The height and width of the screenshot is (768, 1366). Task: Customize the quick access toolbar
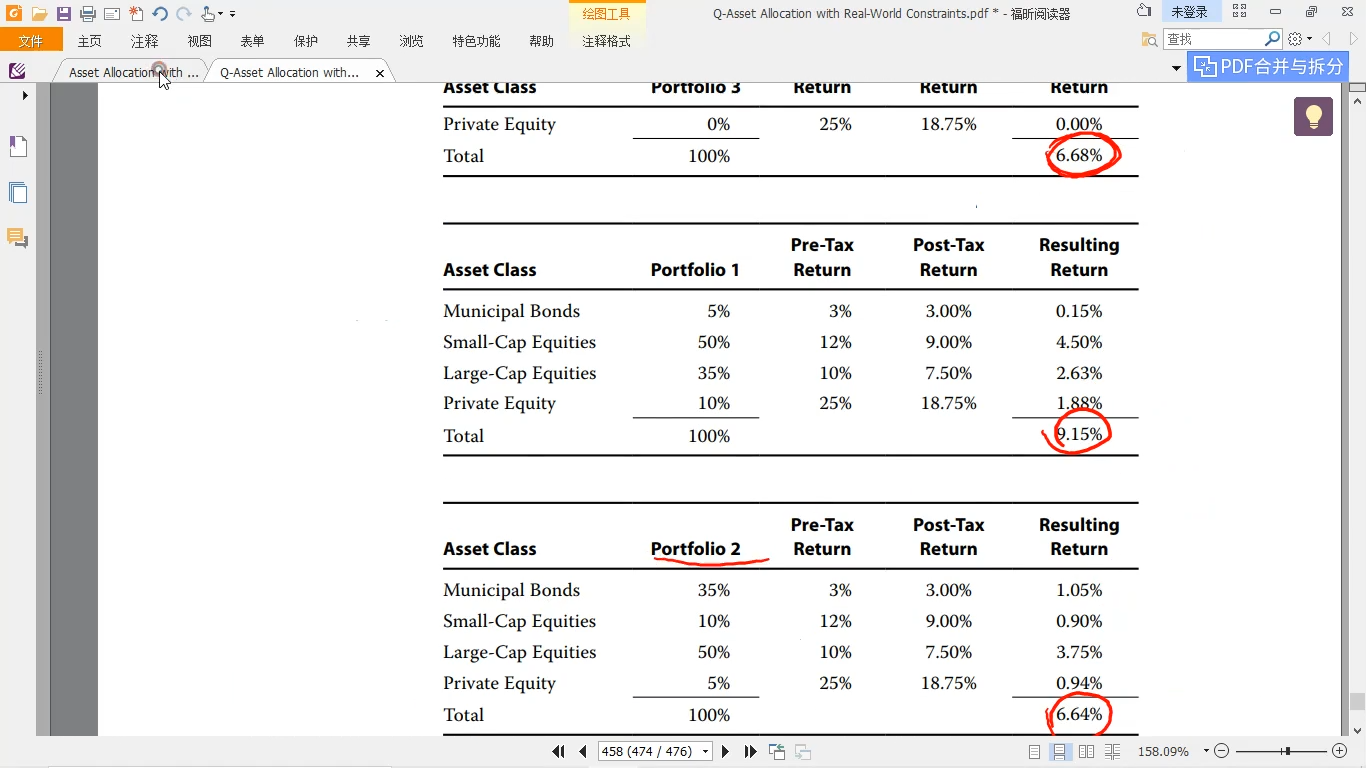[233, 14]
